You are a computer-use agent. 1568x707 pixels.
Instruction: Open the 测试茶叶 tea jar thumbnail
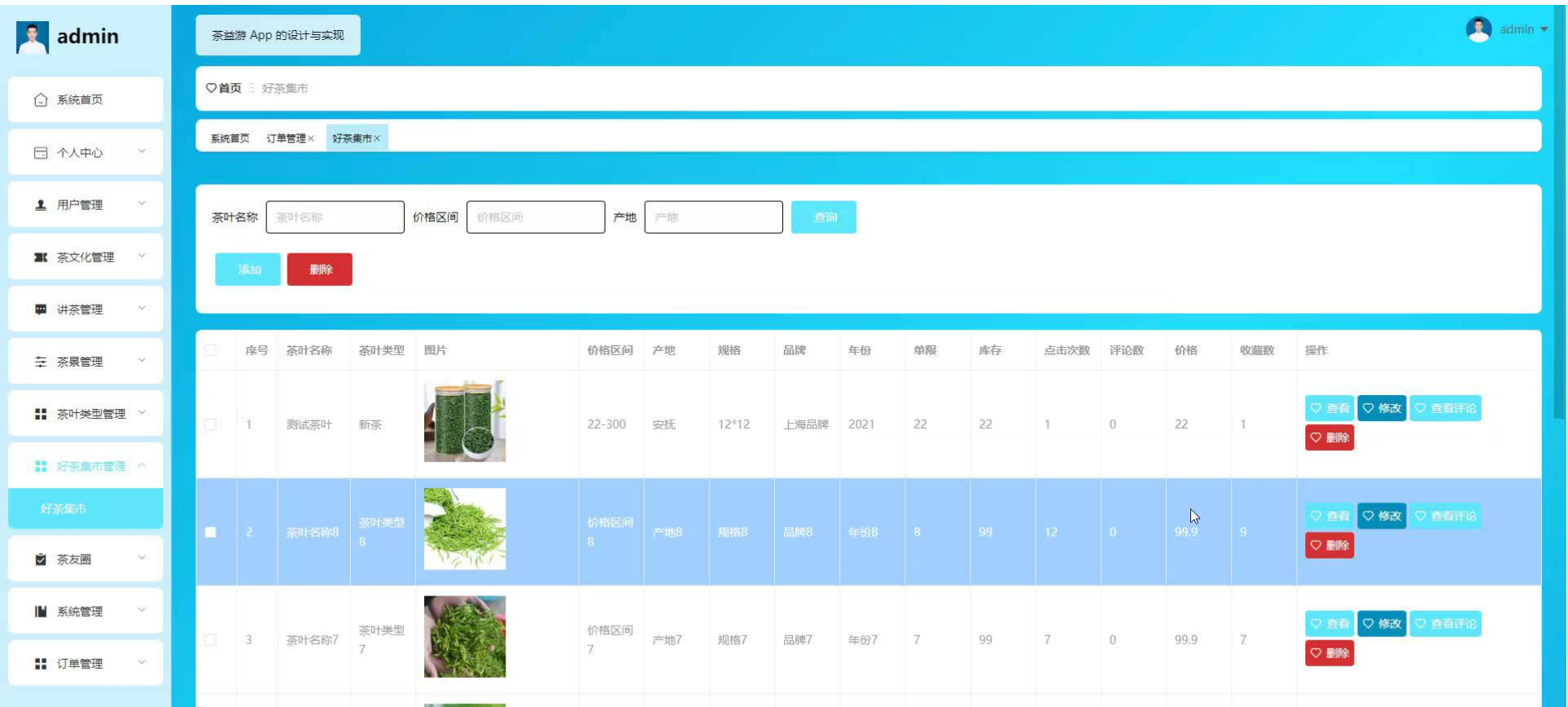tap(465, 421)
